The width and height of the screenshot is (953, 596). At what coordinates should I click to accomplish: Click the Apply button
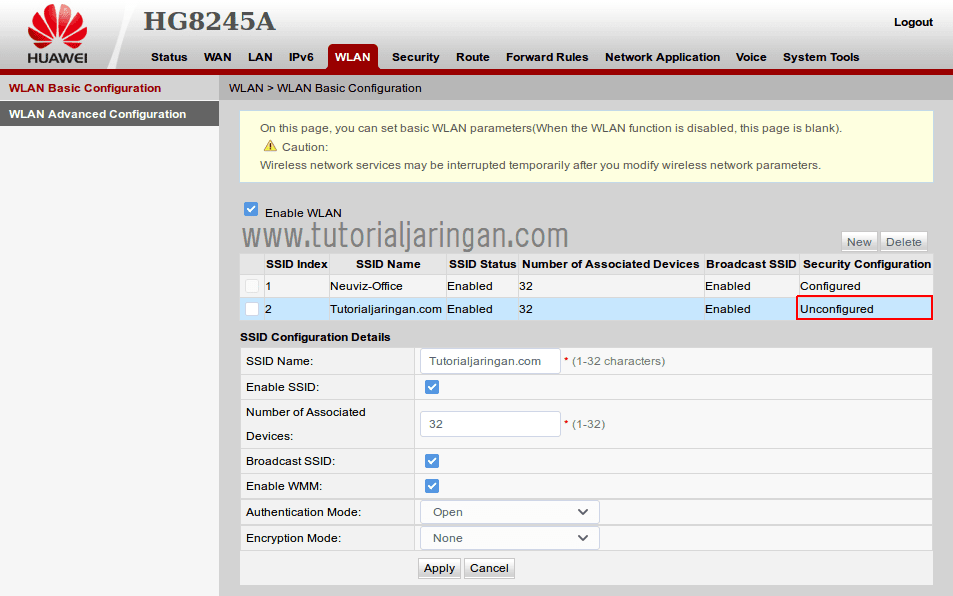[x=439, y=568]
